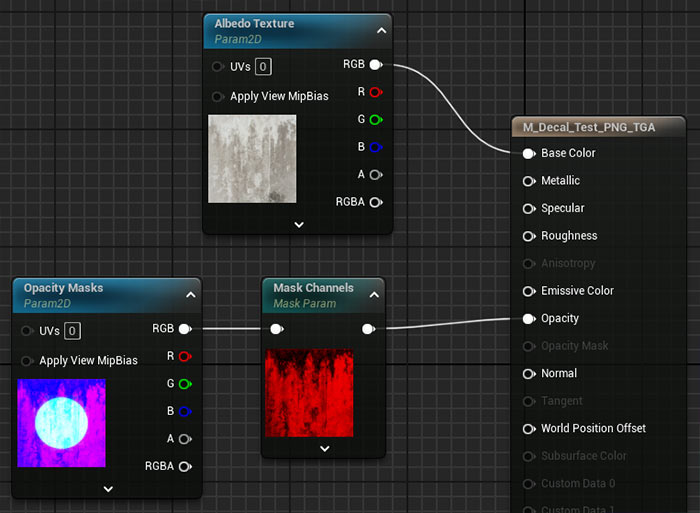Click the Opacity input pin on material node

coord(528,319)
